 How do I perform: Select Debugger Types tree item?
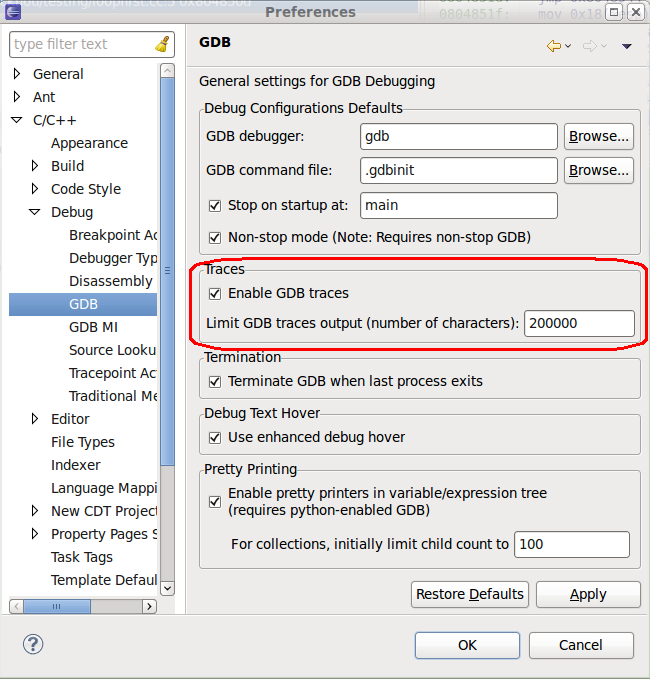[113, 259]
